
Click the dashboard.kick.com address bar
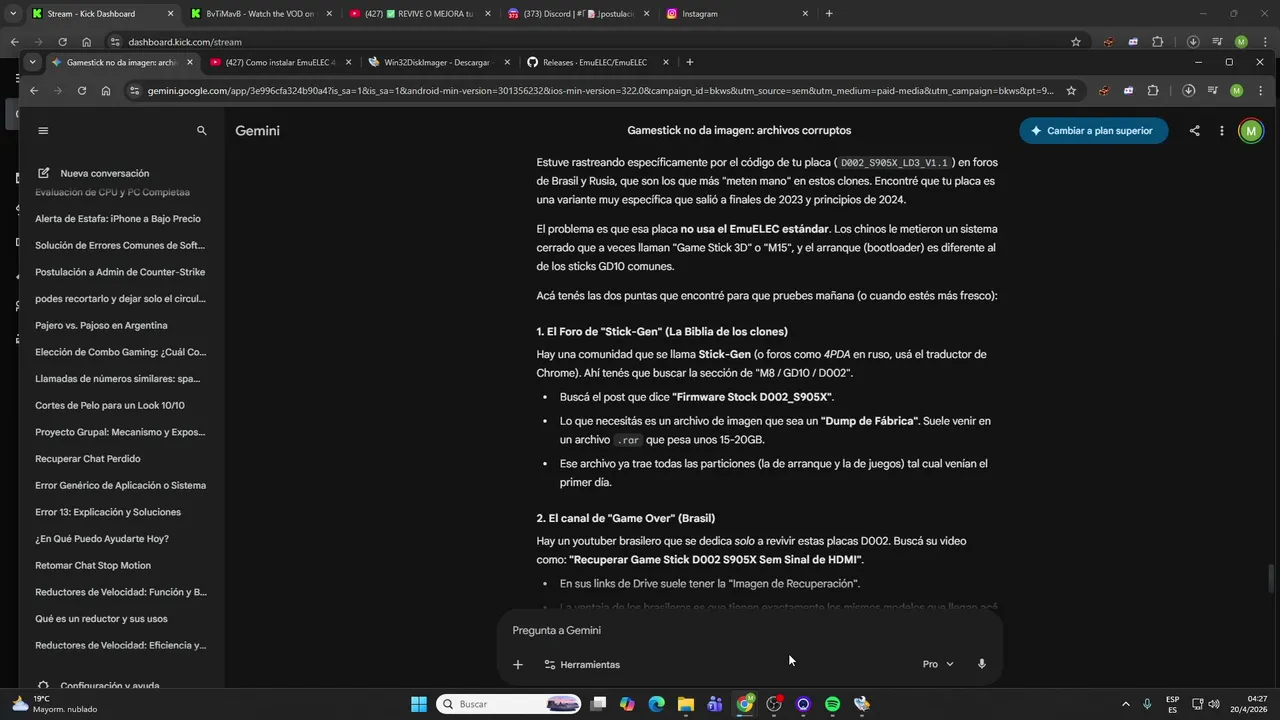tap(590, 42)
